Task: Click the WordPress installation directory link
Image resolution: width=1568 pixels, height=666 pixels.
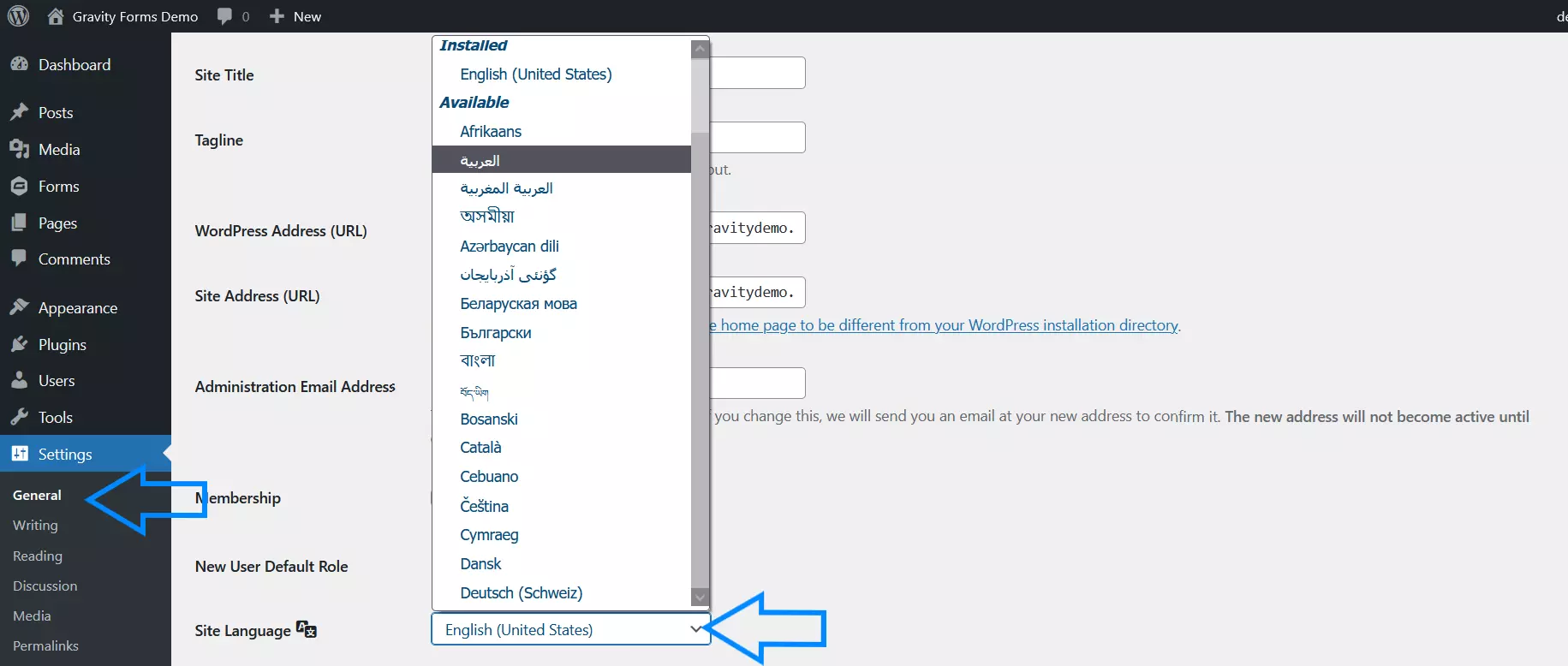Action: pos(946,325)
